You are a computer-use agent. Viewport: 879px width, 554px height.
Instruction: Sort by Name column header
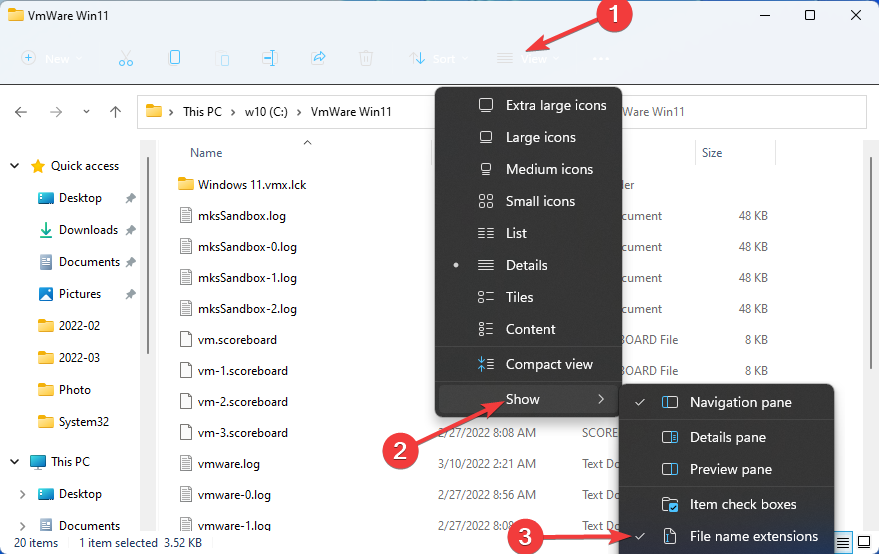click(206, 153)
